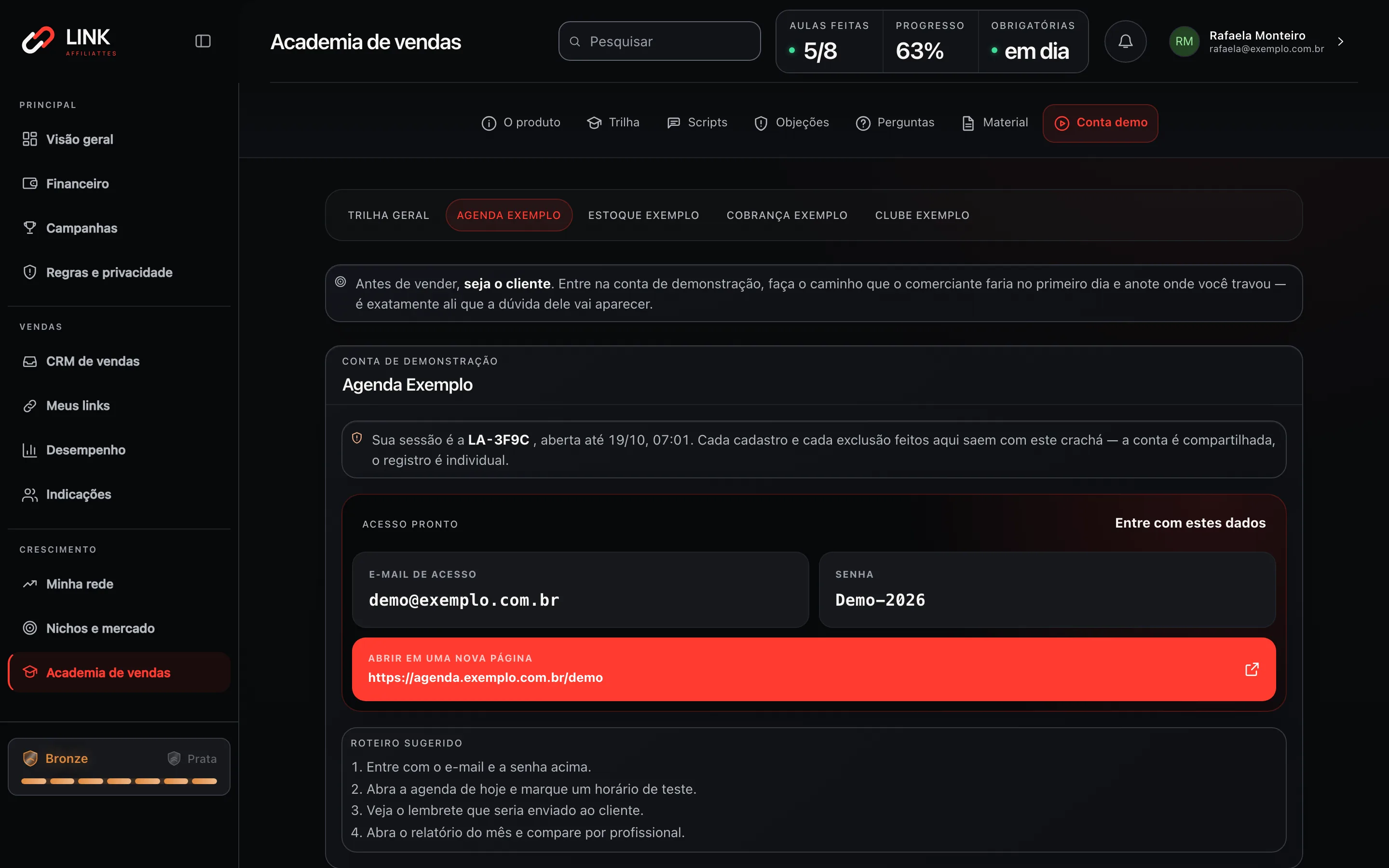
Task: Open the agenda demo link in new page
Action: point(813,669)
